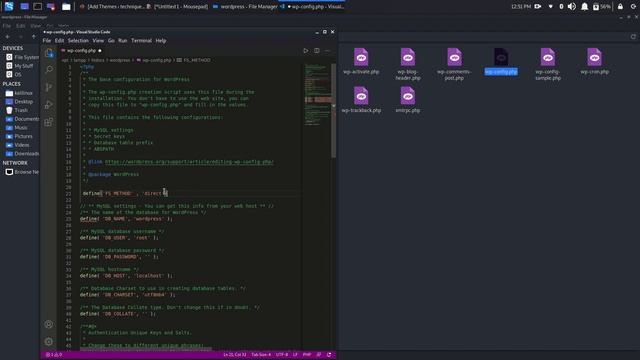Change UTF-8 encoding in status bar
Viewport: 640px width, 360px height.
(282, 355)
